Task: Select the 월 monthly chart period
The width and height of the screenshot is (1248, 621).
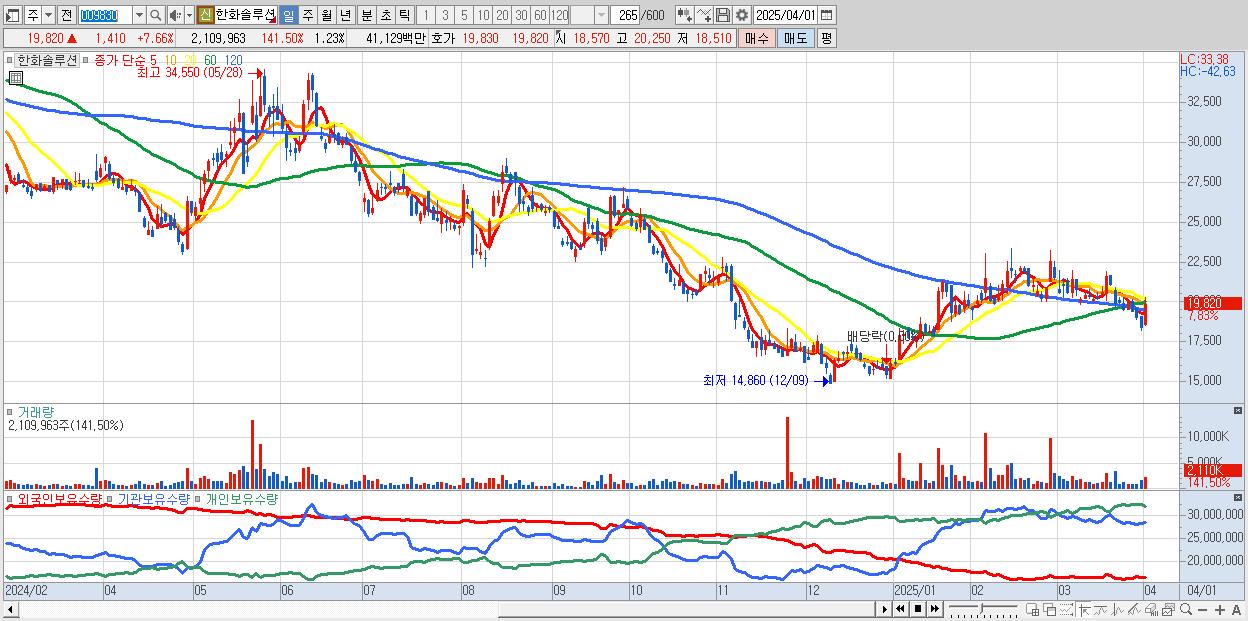Action: [x=326, y=15]
